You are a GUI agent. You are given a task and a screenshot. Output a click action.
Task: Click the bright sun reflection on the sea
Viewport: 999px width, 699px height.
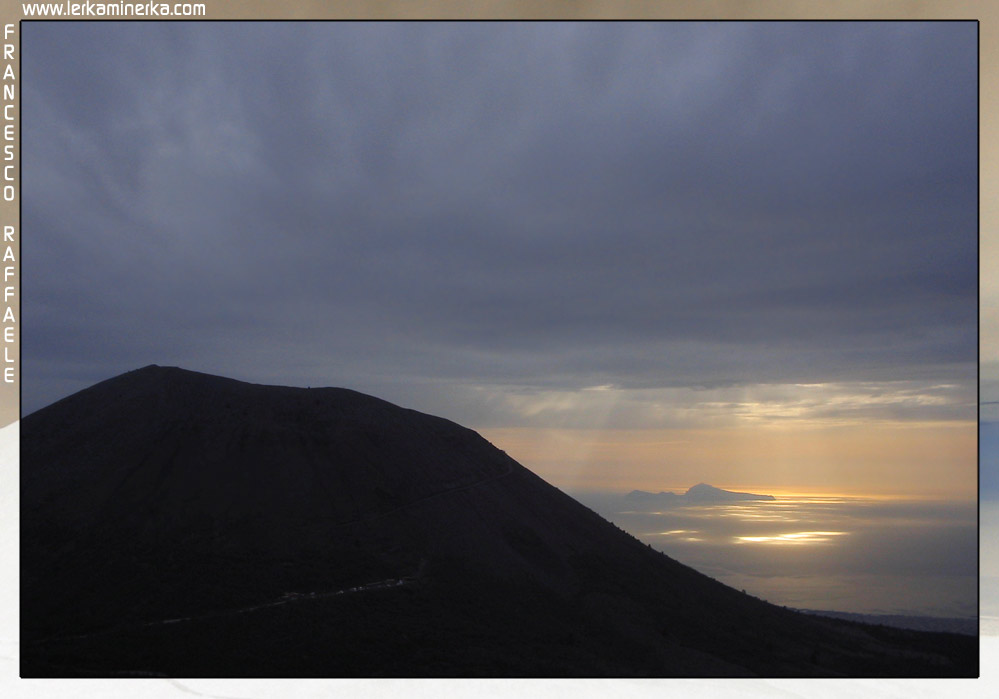point(790,538)
